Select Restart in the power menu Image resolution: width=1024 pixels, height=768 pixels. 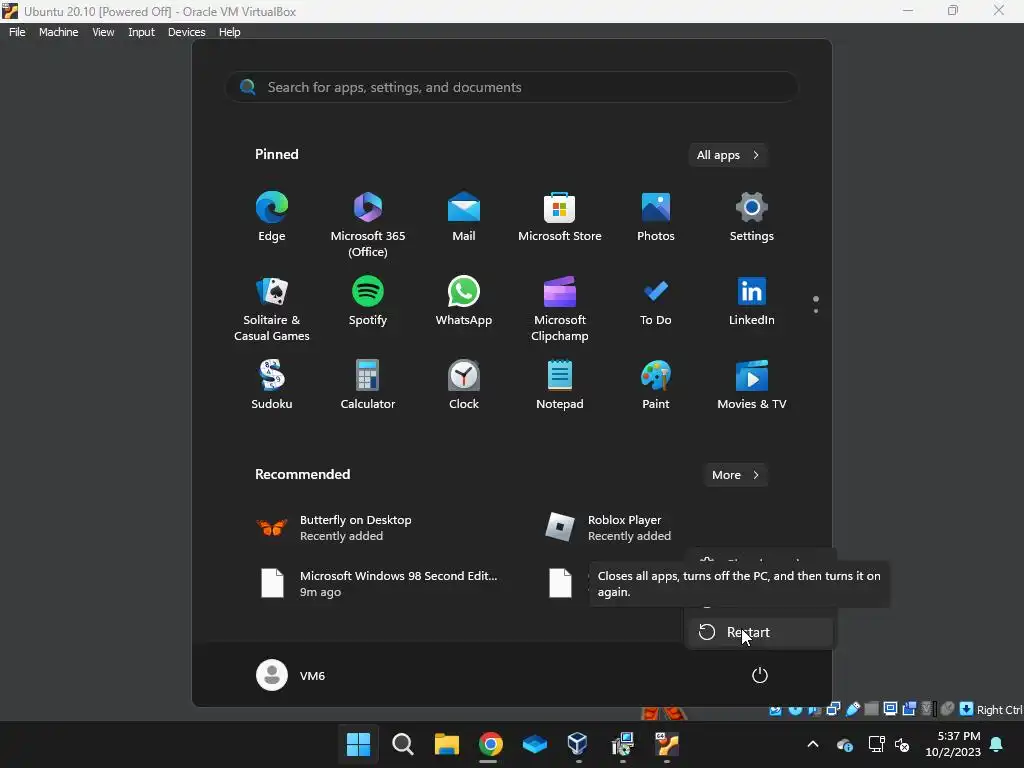pyautogui.click(x=760, y=632)
